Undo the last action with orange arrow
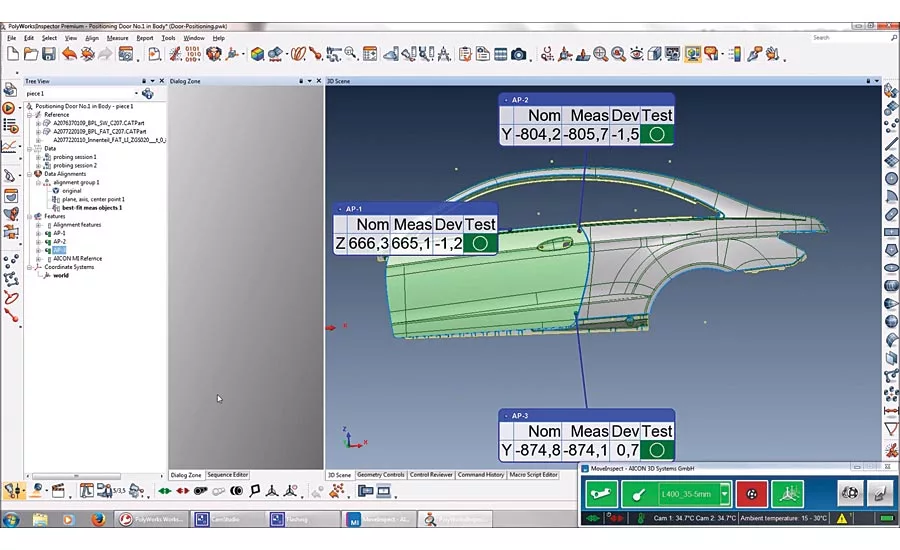 (69, 54)
